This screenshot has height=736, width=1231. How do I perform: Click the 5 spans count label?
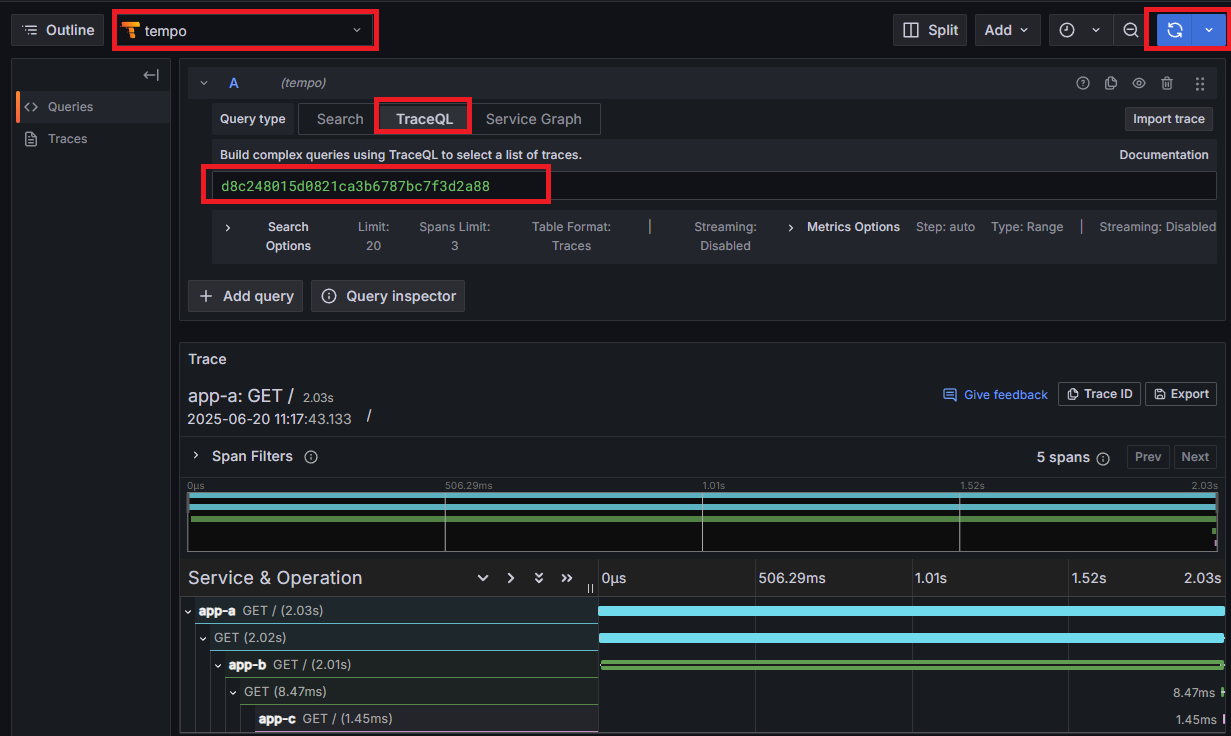[x=1063, y=457]
